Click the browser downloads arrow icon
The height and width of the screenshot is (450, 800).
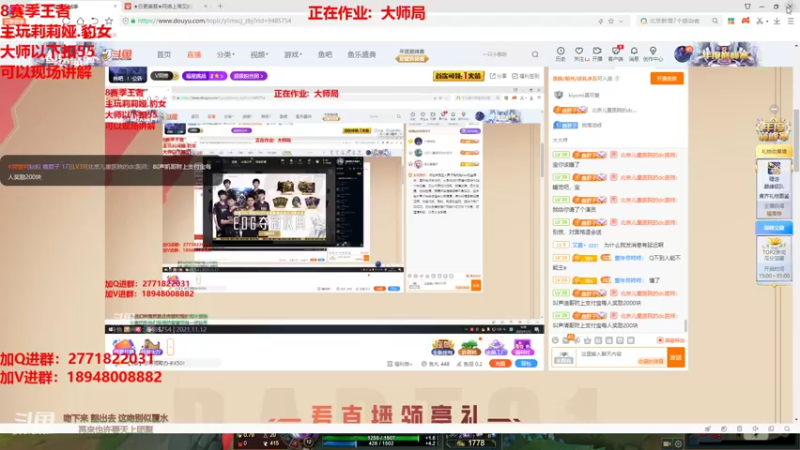click(777, 21)
